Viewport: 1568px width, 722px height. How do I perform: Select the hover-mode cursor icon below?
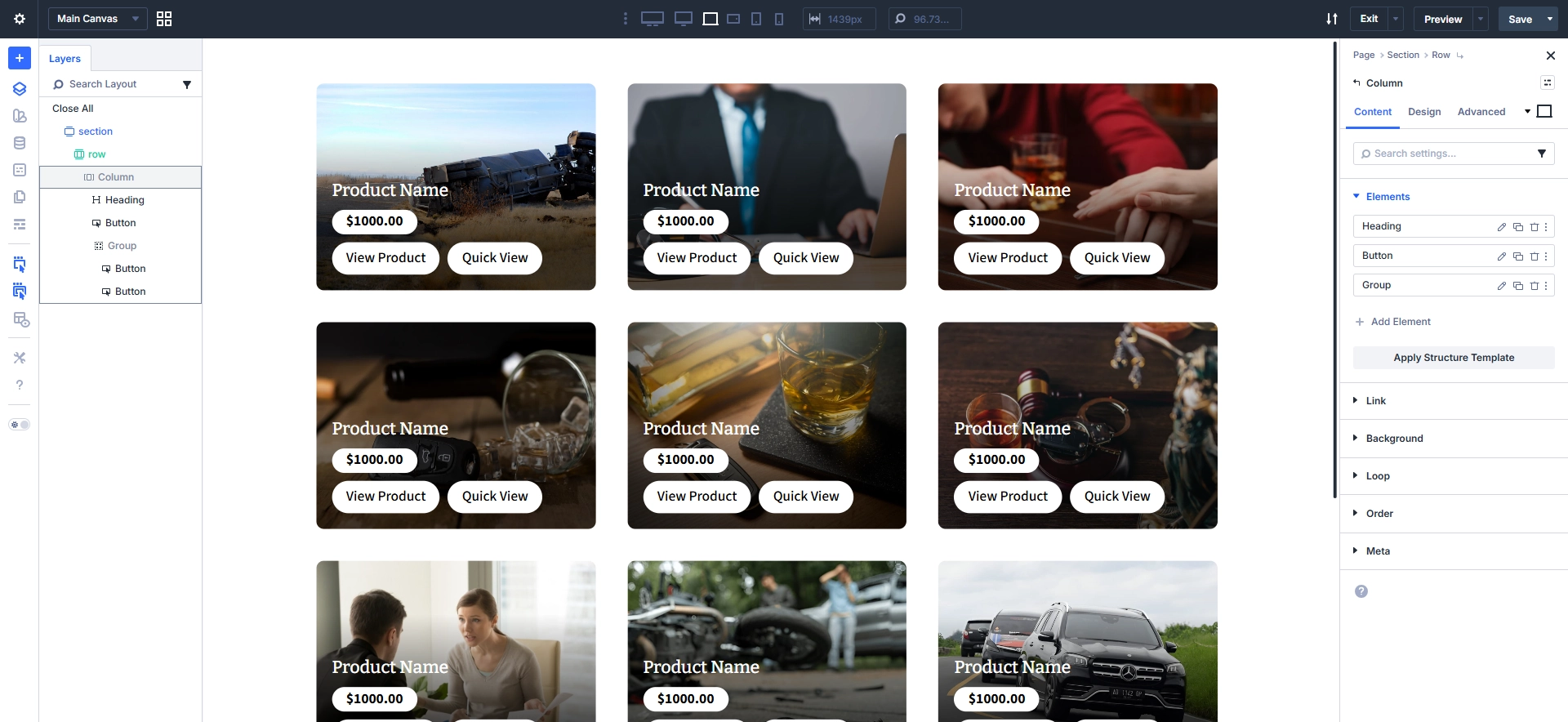tap(20, 291)
